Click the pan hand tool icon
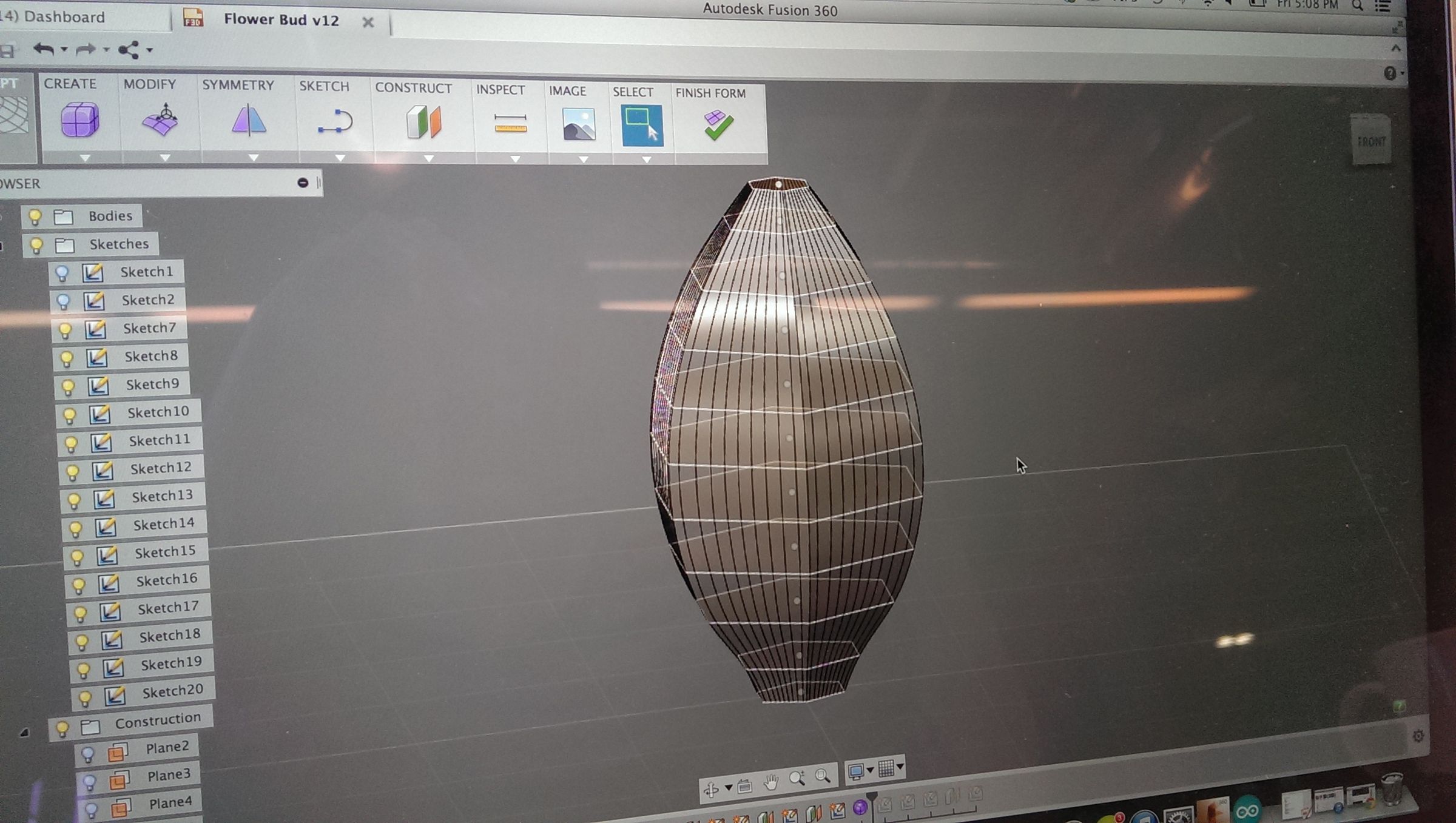Viewport: 1456px width, 823px height. (x=771, y=782)
